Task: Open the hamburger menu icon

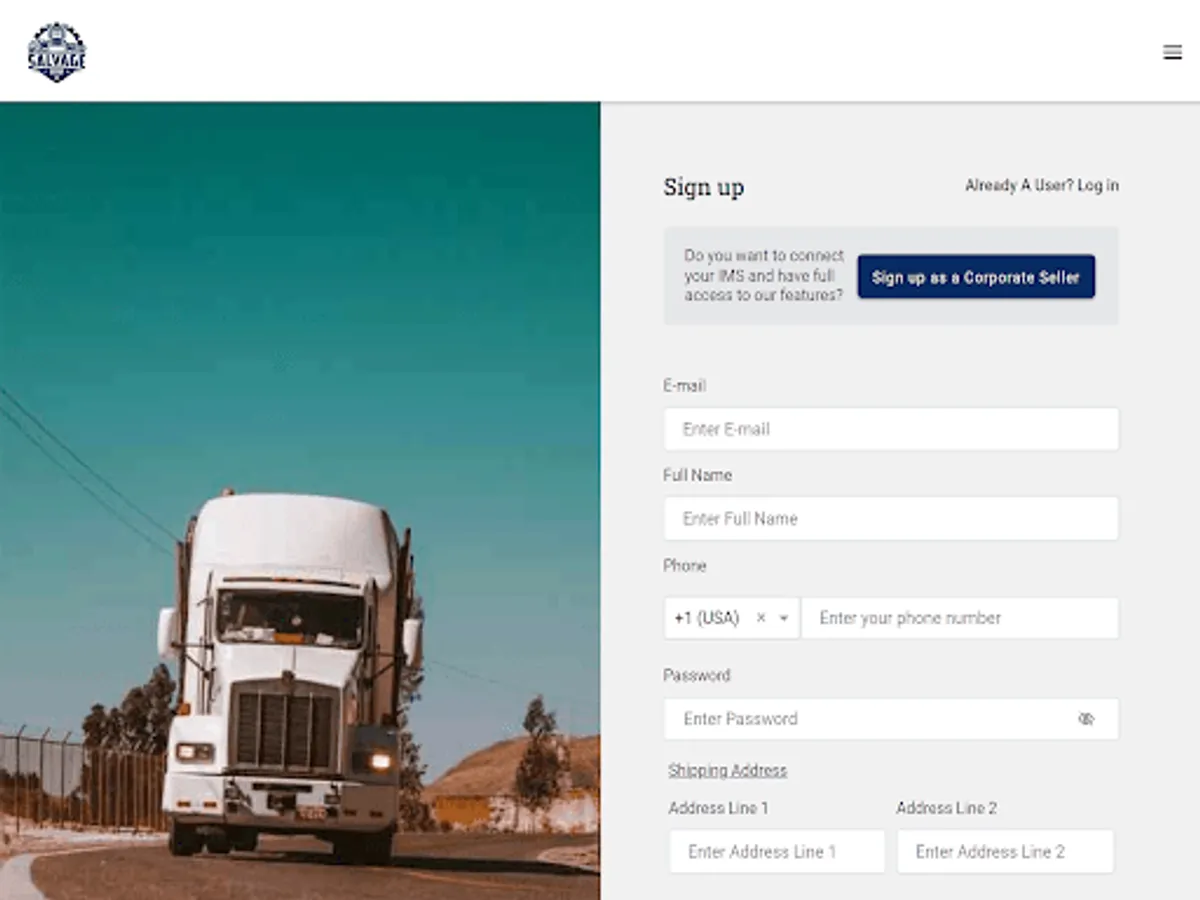Action: point(1172,53)
